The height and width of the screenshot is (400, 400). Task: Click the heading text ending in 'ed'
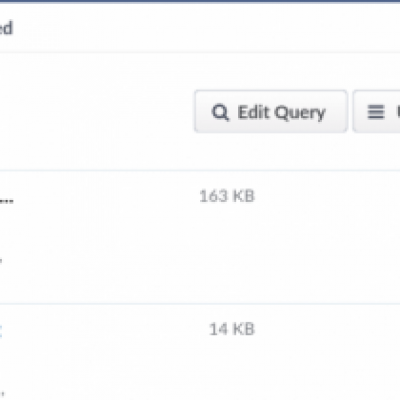coord(6,28)
